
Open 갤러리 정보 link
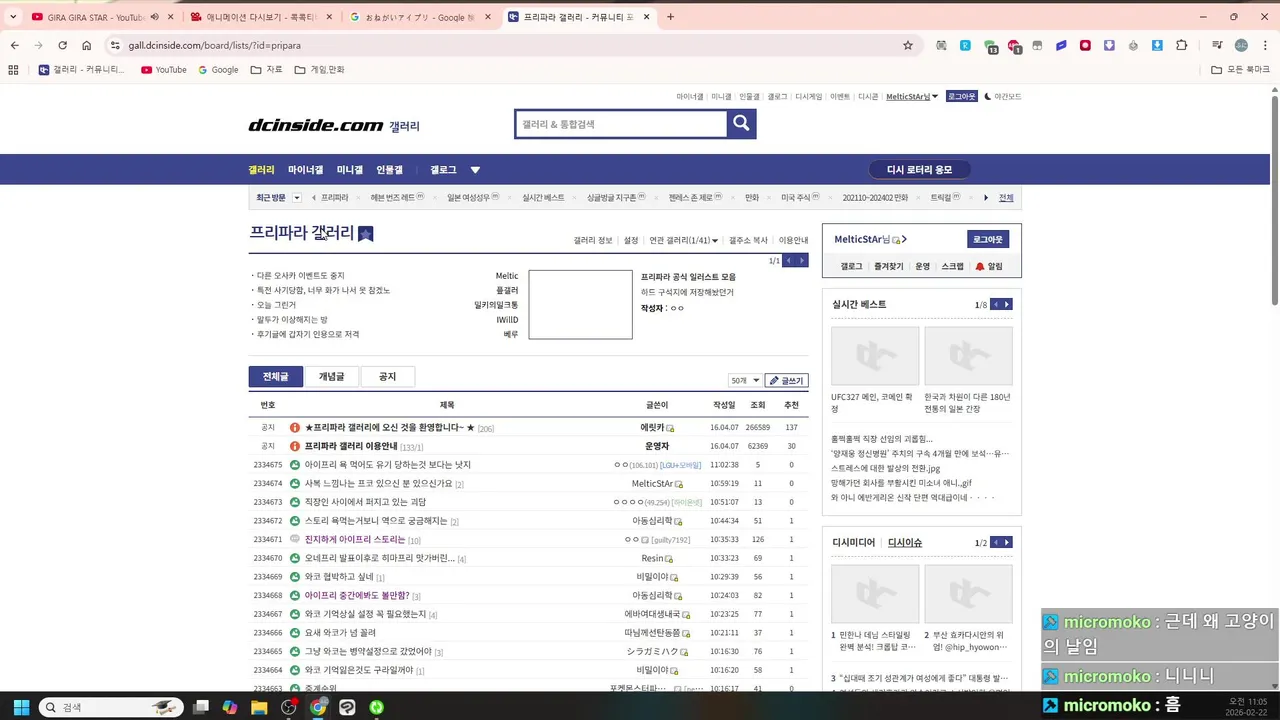(593, 240)
